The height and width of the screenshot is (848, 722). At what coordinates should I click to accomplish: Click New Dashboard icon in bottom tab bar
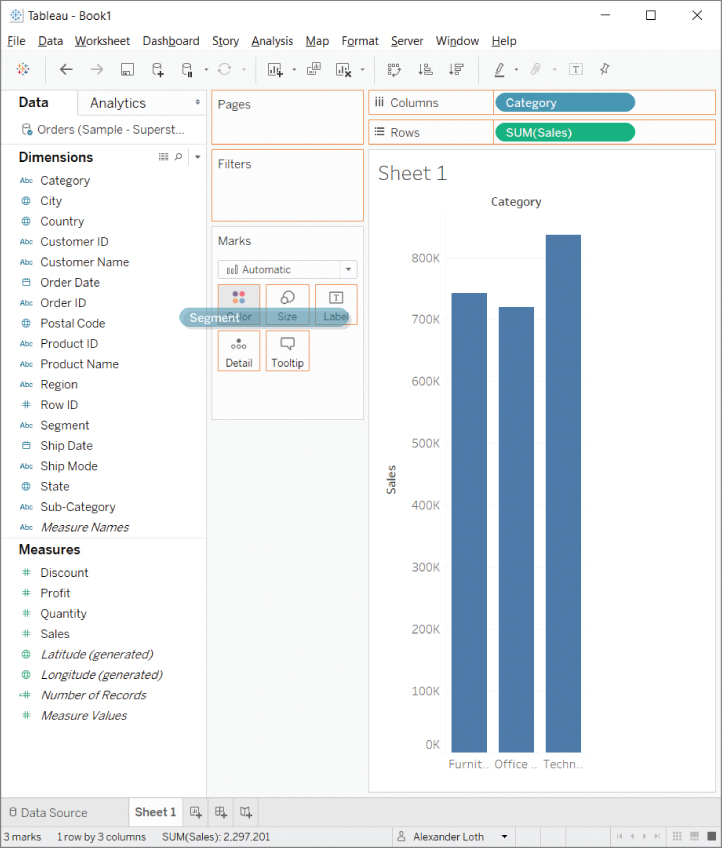pyautogui.click(x=221, y=812)
